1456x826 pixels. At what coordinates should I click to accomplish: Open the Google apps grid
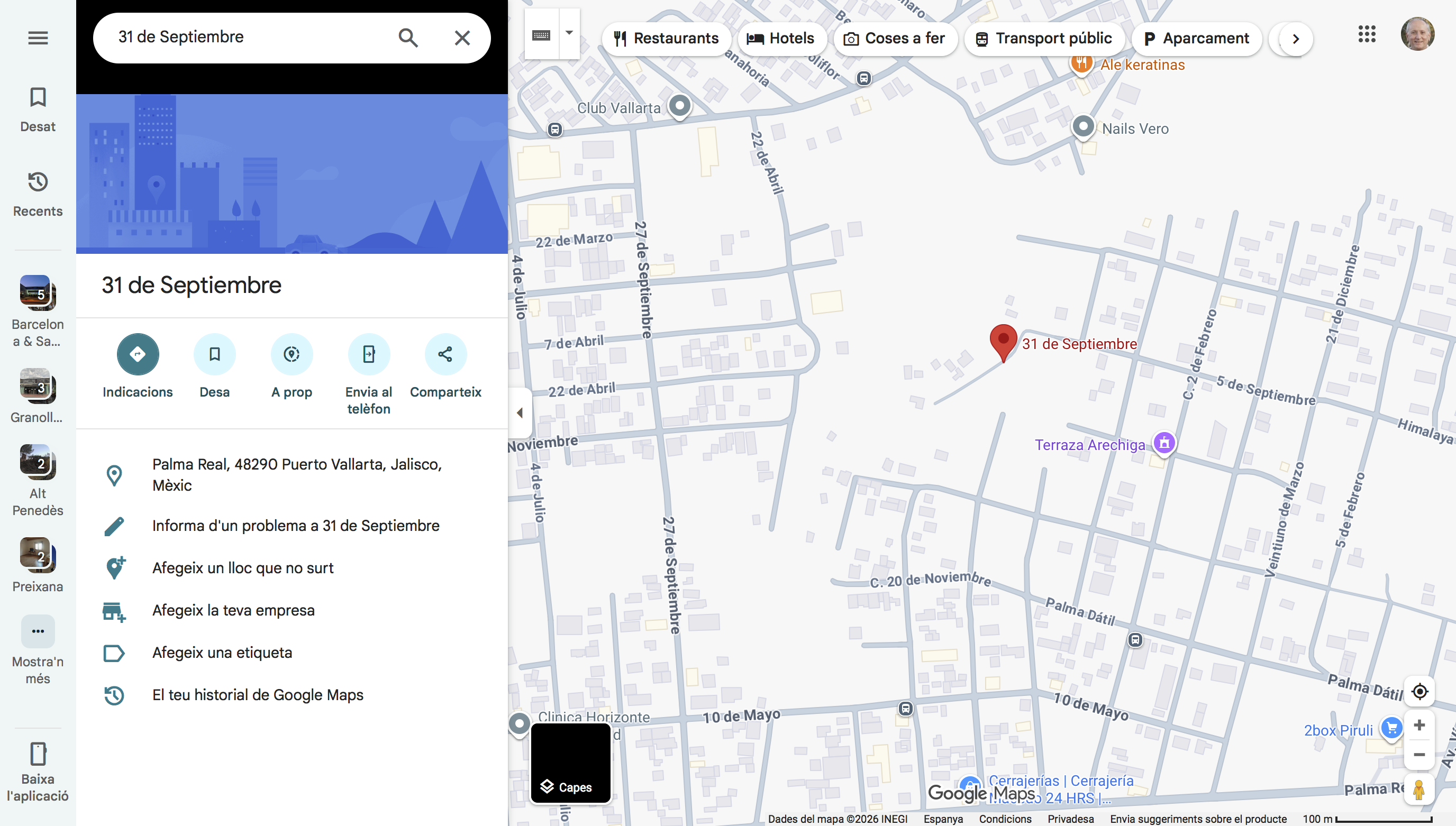1367,34
